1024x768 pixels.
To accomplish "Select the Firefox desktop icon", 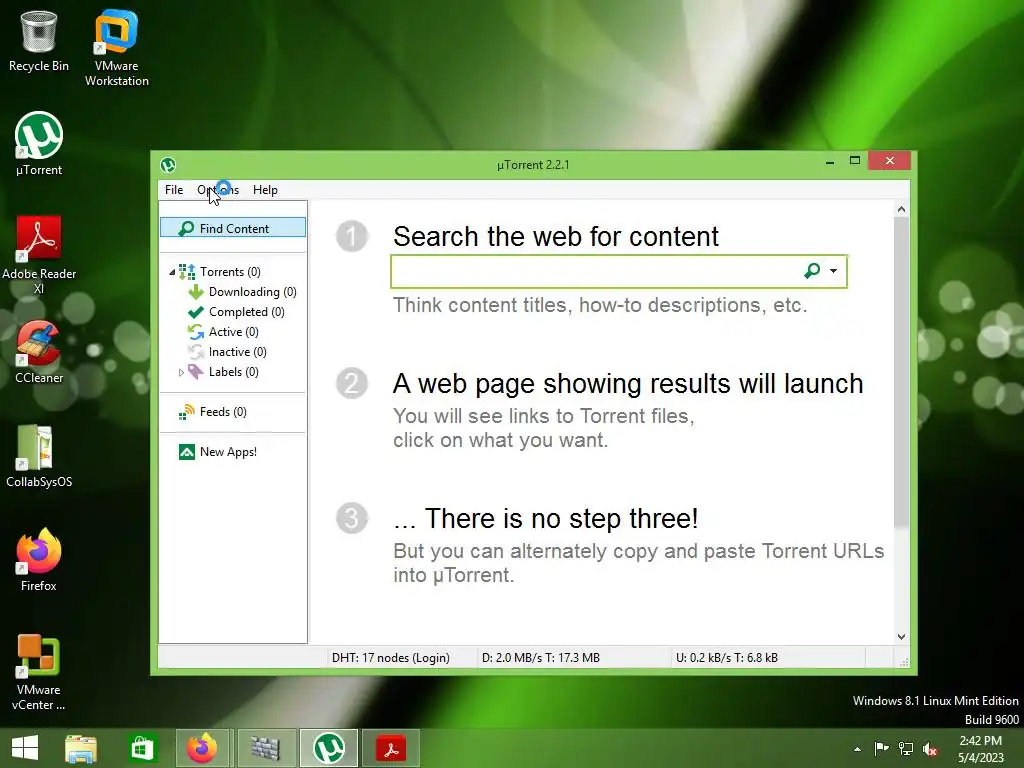I will (39, 560).
